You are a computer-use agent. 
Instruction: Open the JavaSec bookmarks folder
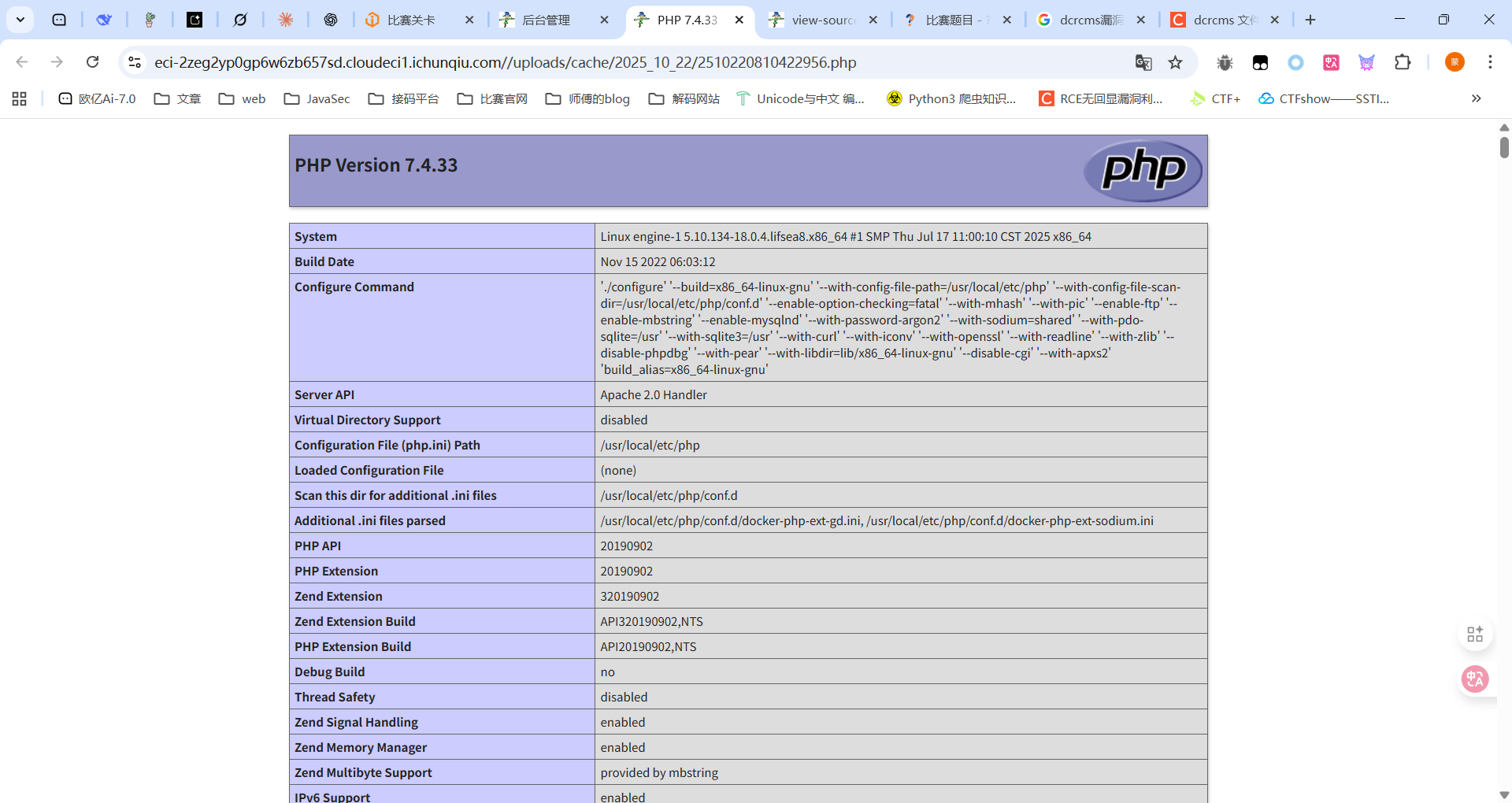[317, 98]
